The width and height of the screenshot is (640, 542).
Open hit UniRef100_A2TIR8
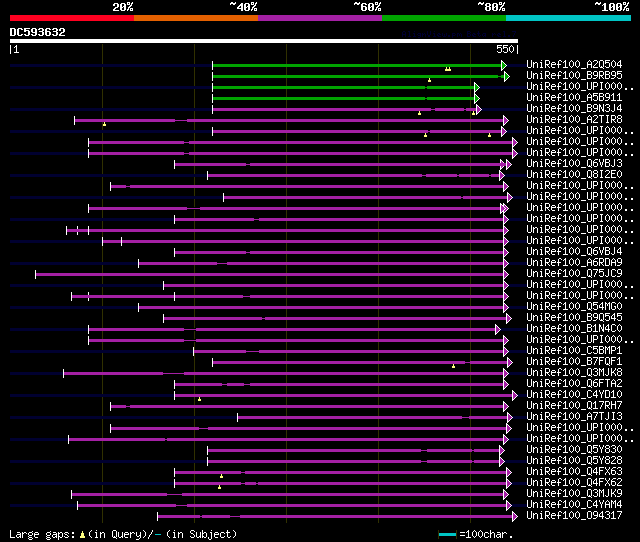tap(574, 120)
